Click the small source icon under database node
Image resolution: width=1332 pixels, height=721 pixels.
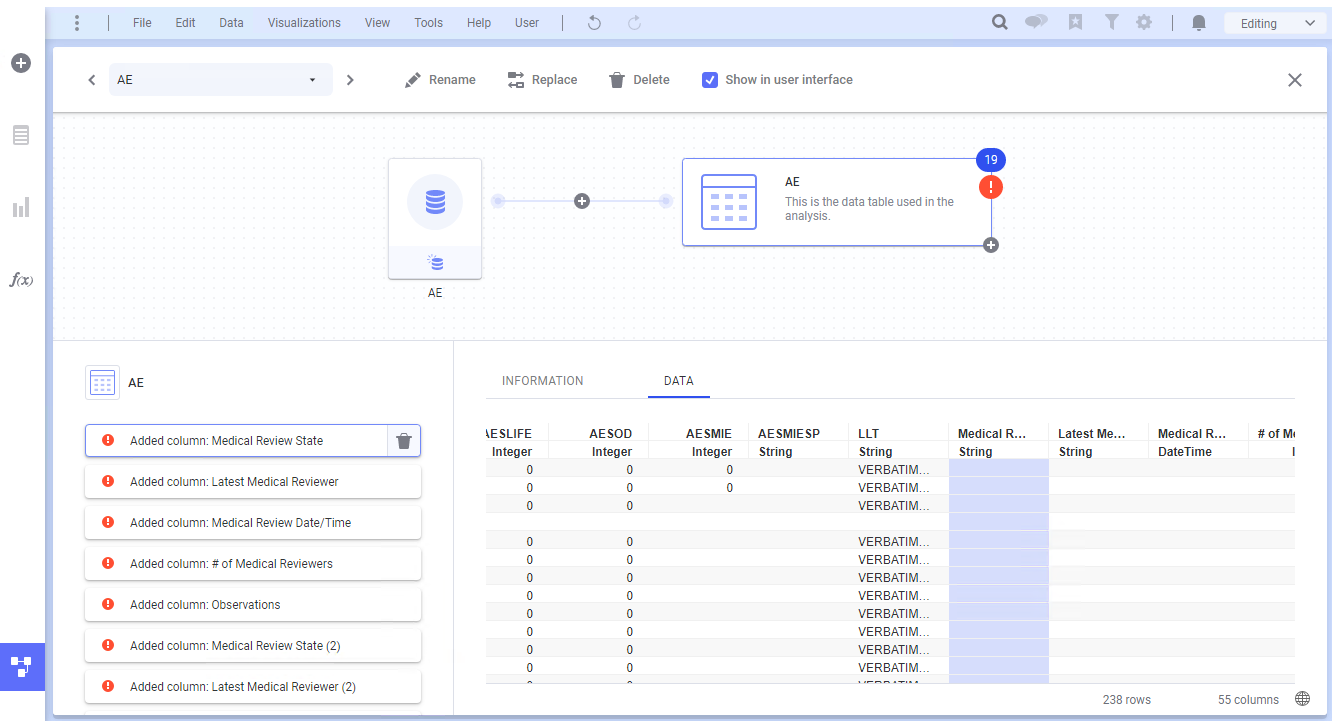(435, 263)
